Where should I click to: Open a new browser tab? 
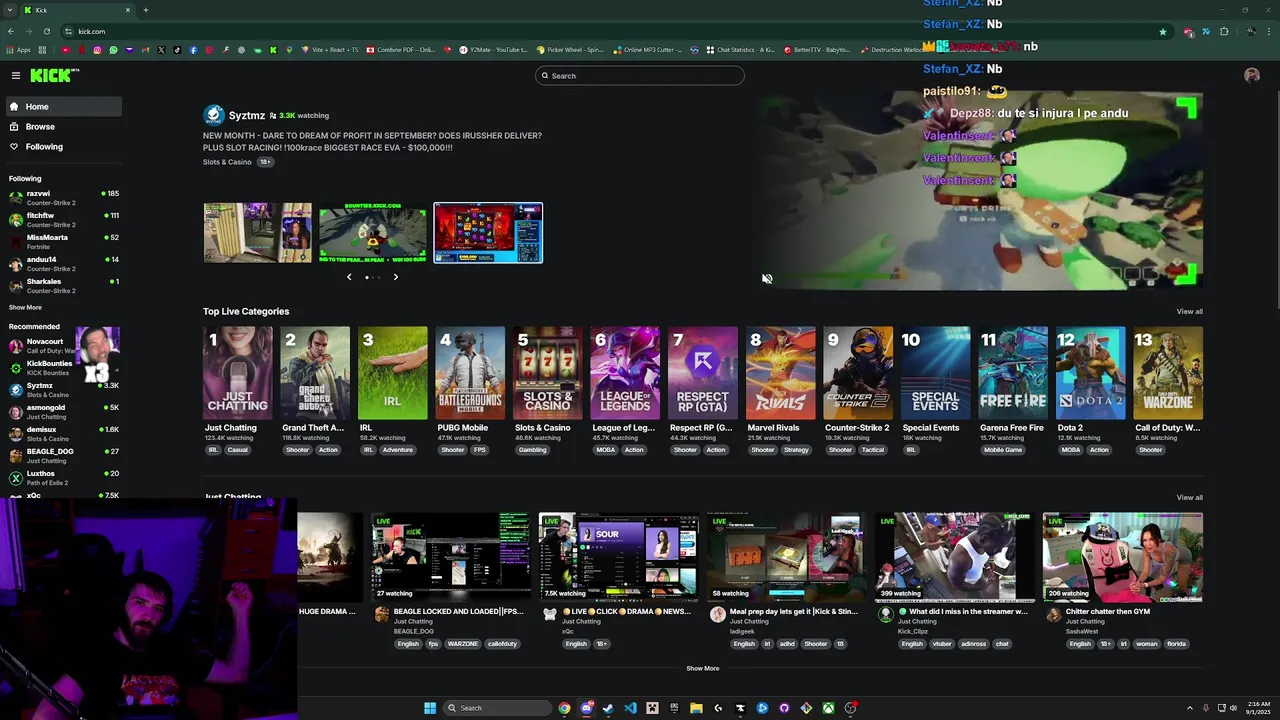pos(146,10)
